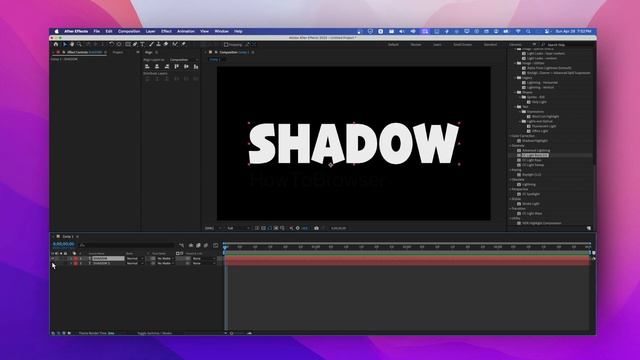Expand SHADOW layer properties triangle
Screen dimensions: 640x360
(x=71, y=258)
